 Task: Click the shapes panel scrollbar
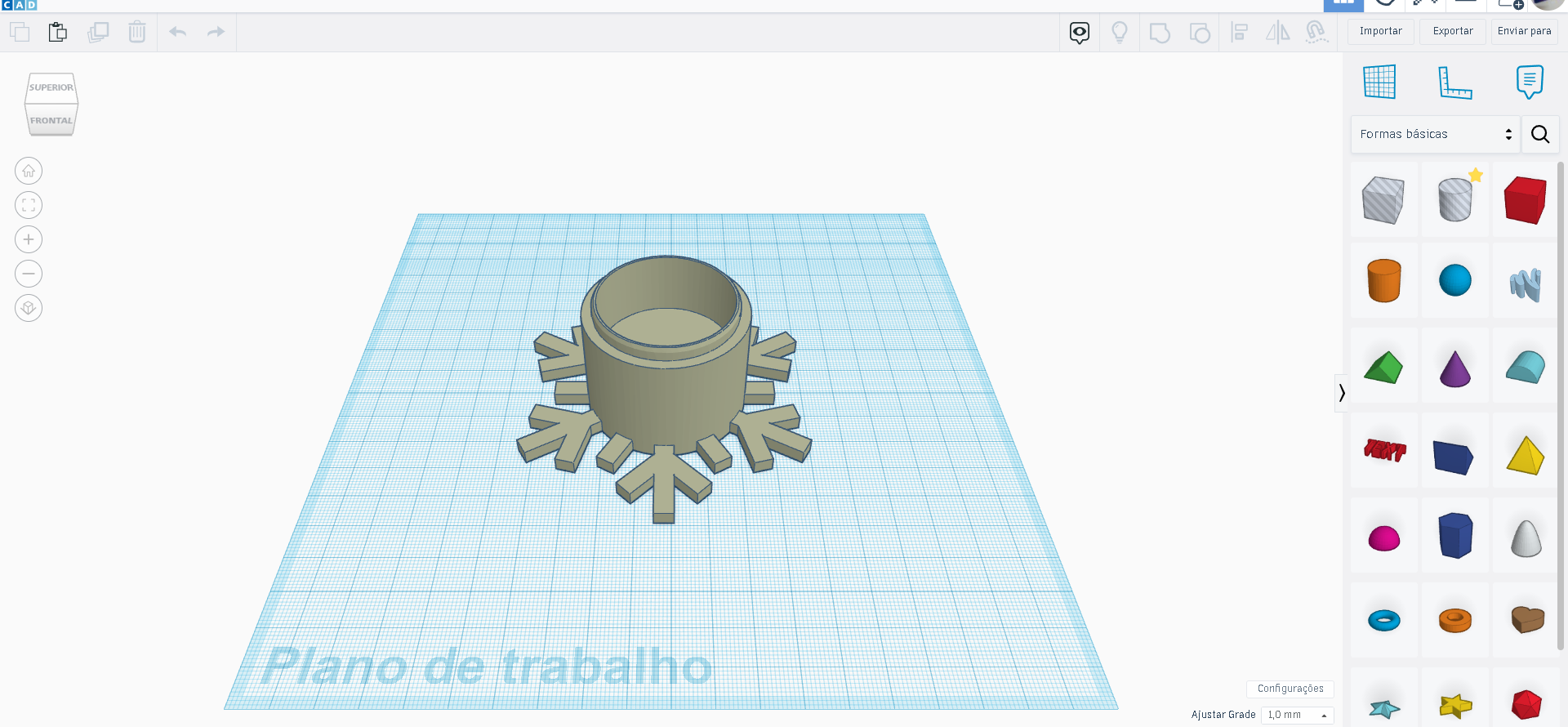[x=1561, y=405]
